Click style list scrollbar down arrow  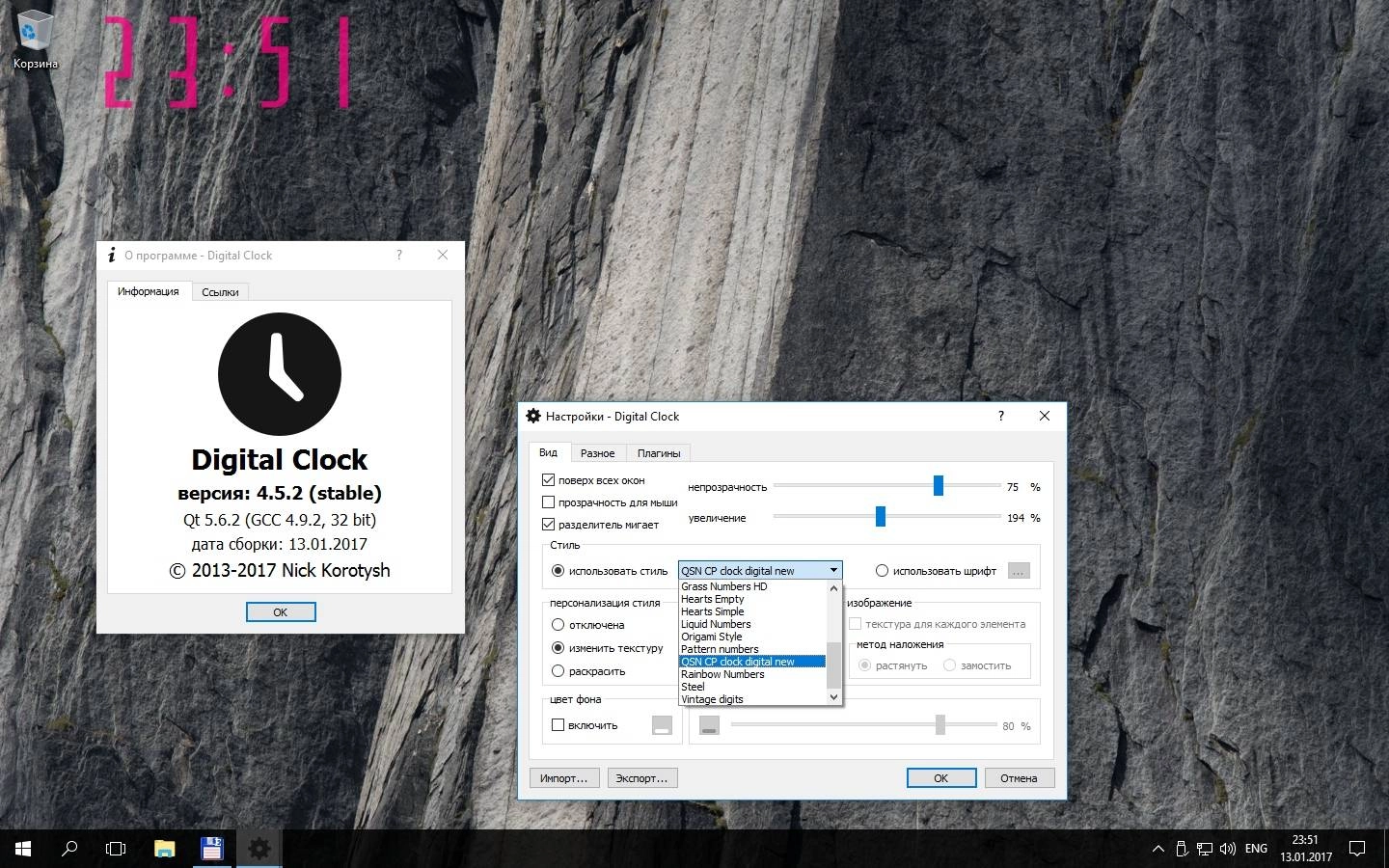(834, 697)
